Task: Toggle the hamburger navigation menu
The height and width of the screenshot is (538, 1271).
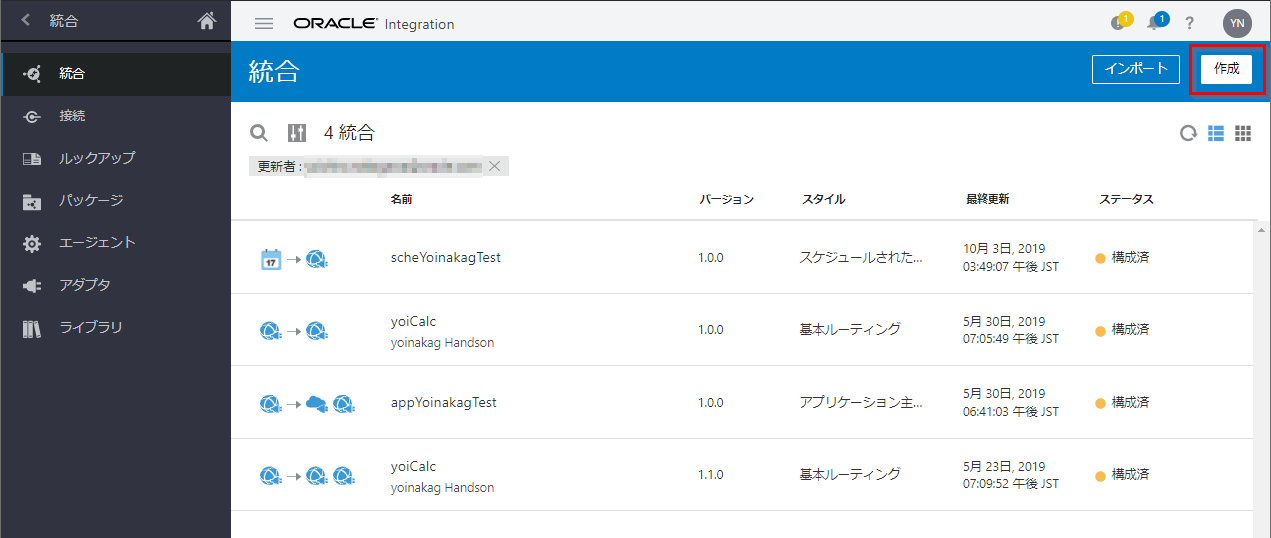Action: 264,24
